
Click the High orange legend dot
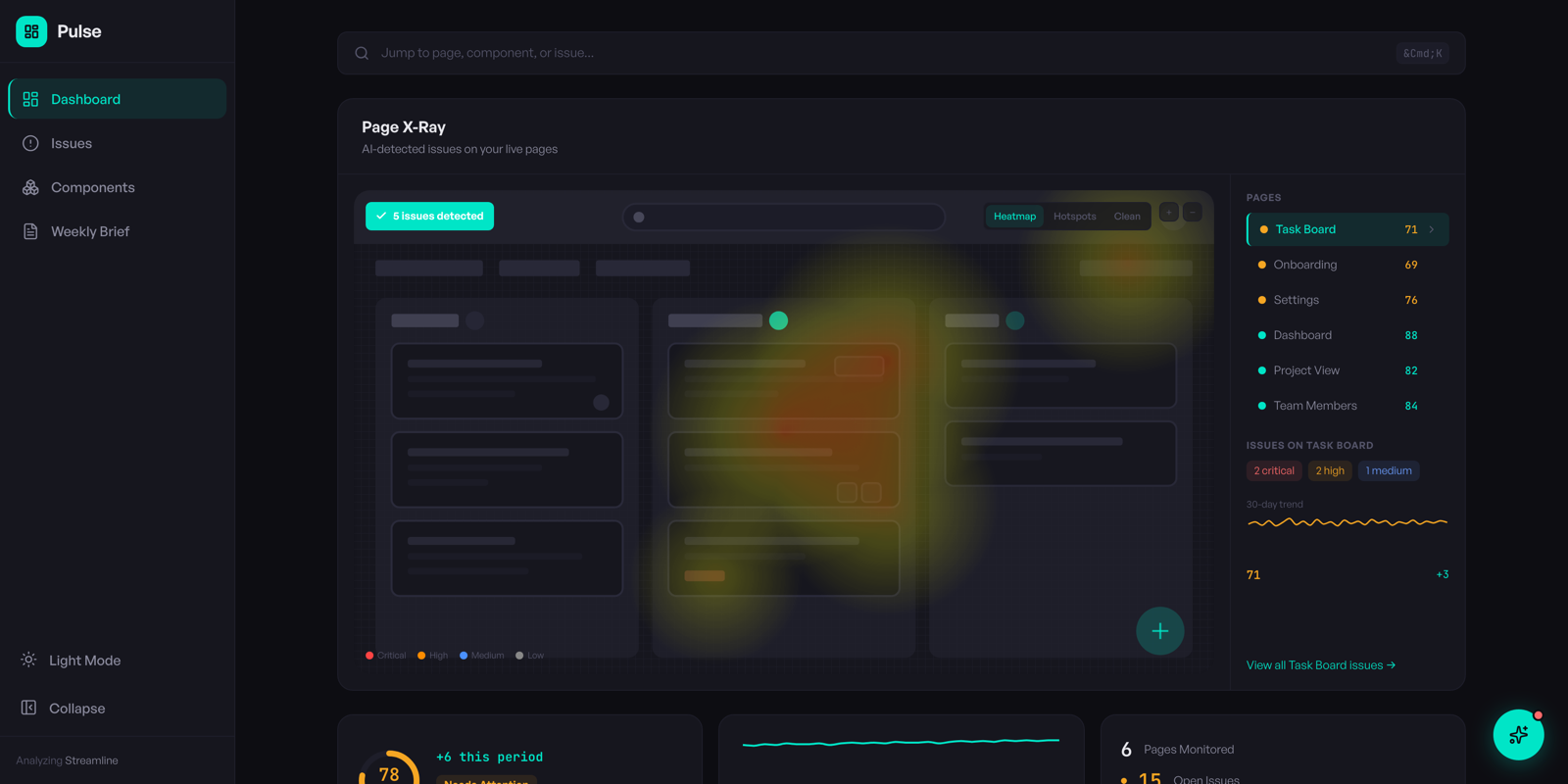pos(421,656)
